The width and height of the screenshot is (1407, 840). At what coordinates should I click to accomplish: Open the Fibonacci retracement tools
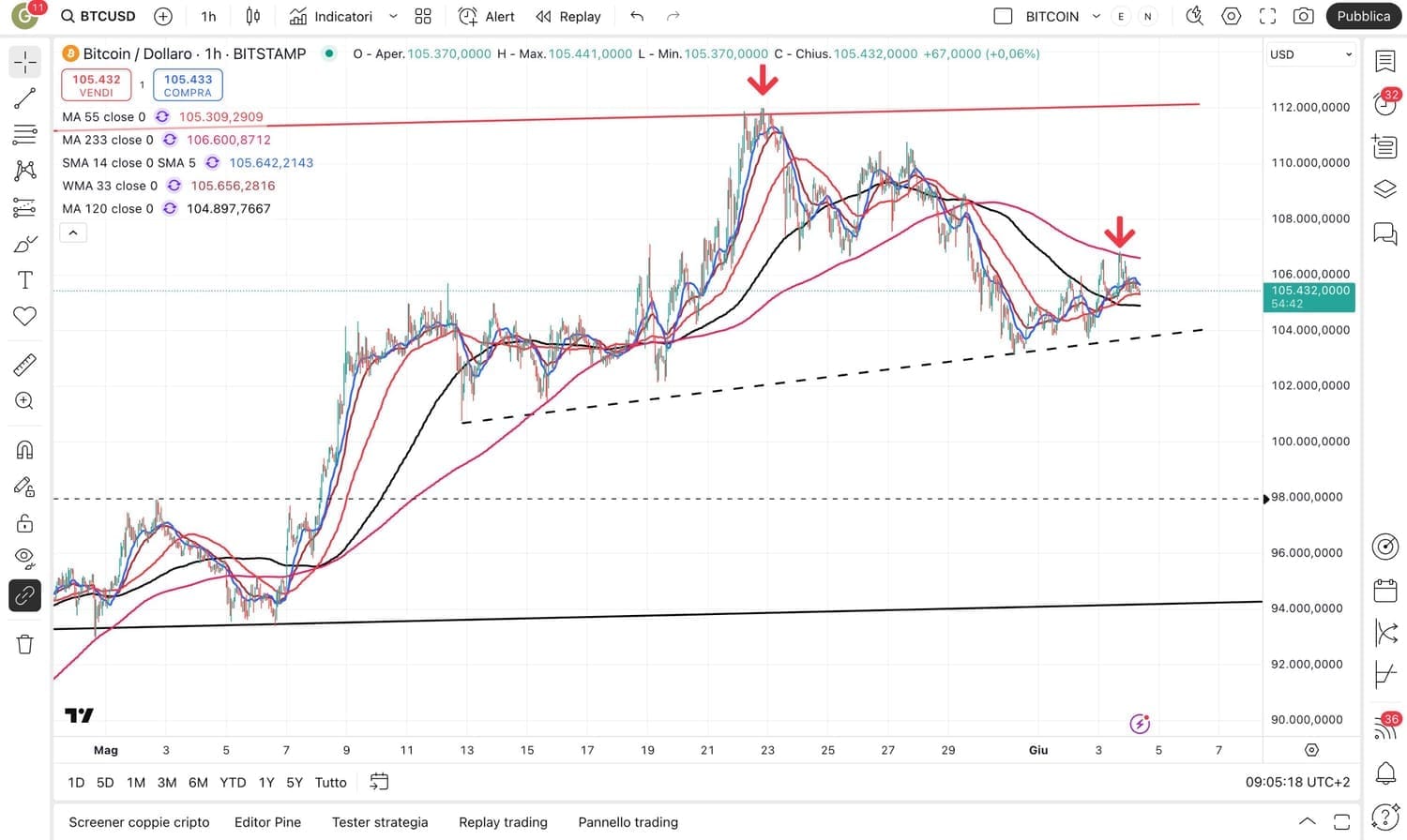25,134
